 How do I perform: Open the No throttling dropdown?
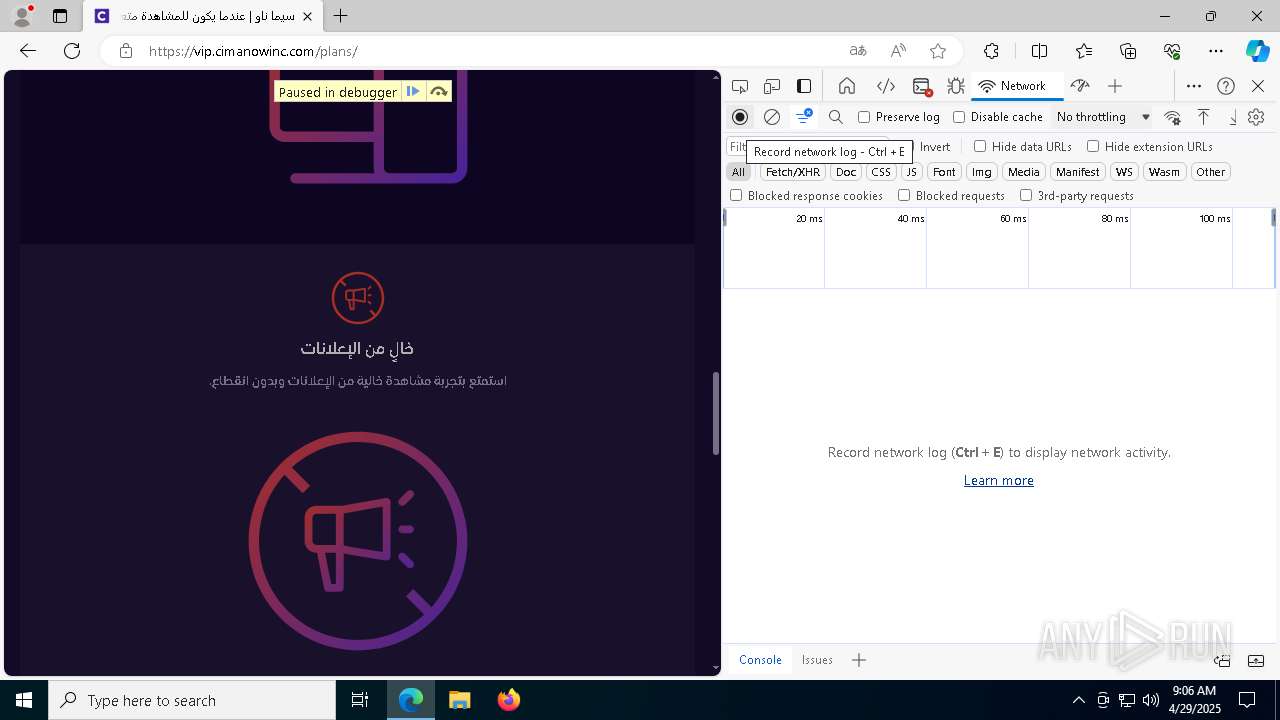click(1103, 117)
